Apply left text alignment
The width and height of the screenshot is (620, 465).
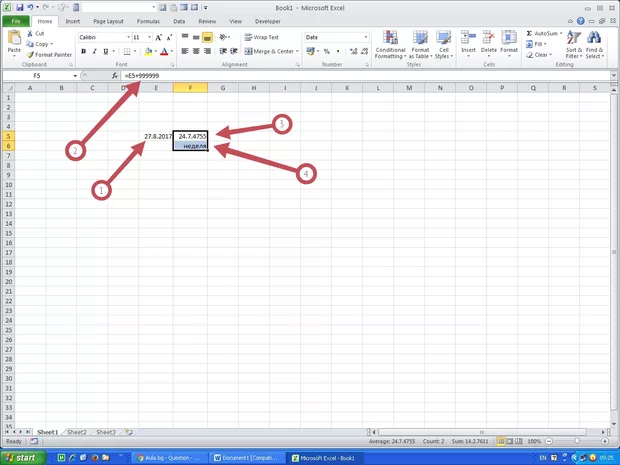(x=185, y=51)
